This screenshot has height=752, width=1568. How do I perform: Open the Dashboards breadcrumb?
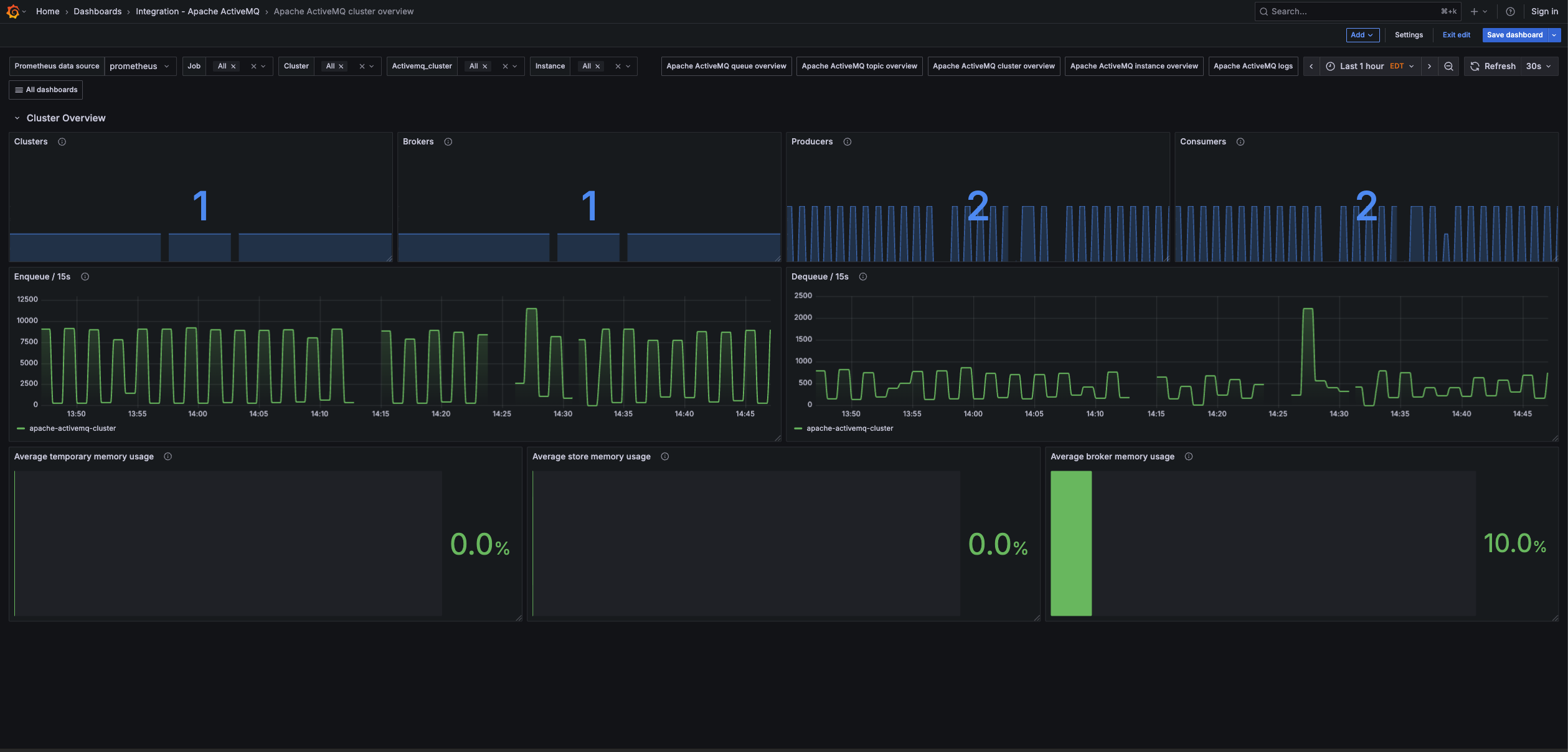click(x=97, y=11)
